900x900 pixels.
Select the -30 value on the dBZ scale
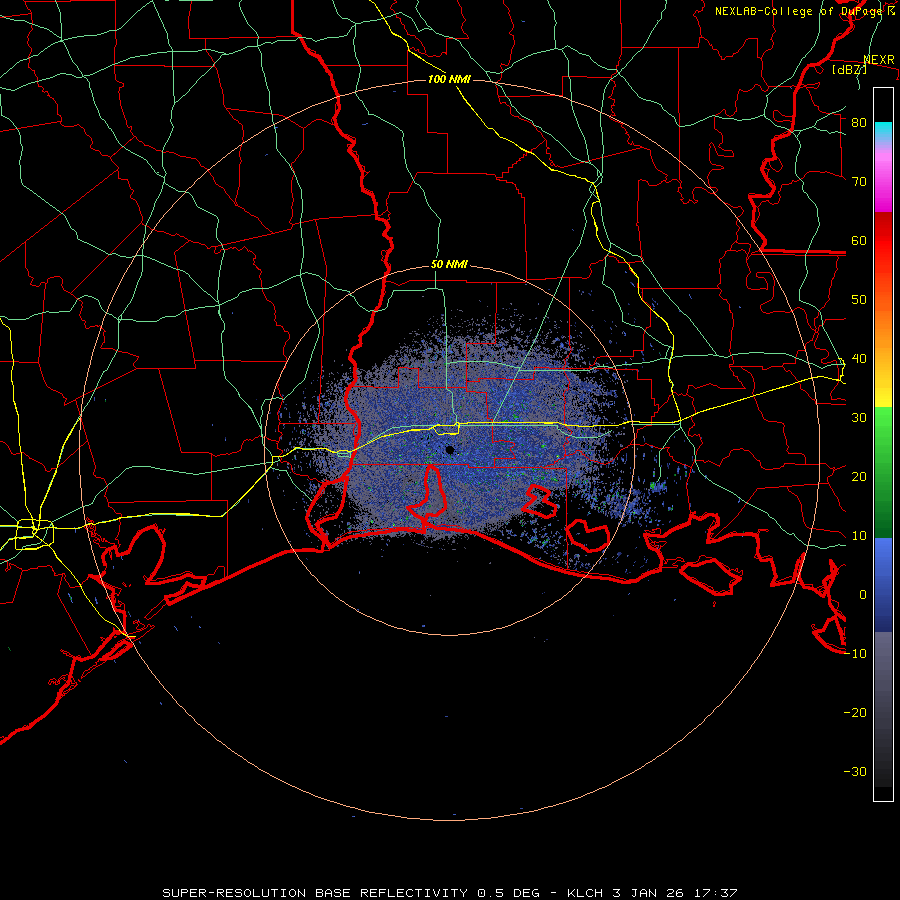click(855, 772)
